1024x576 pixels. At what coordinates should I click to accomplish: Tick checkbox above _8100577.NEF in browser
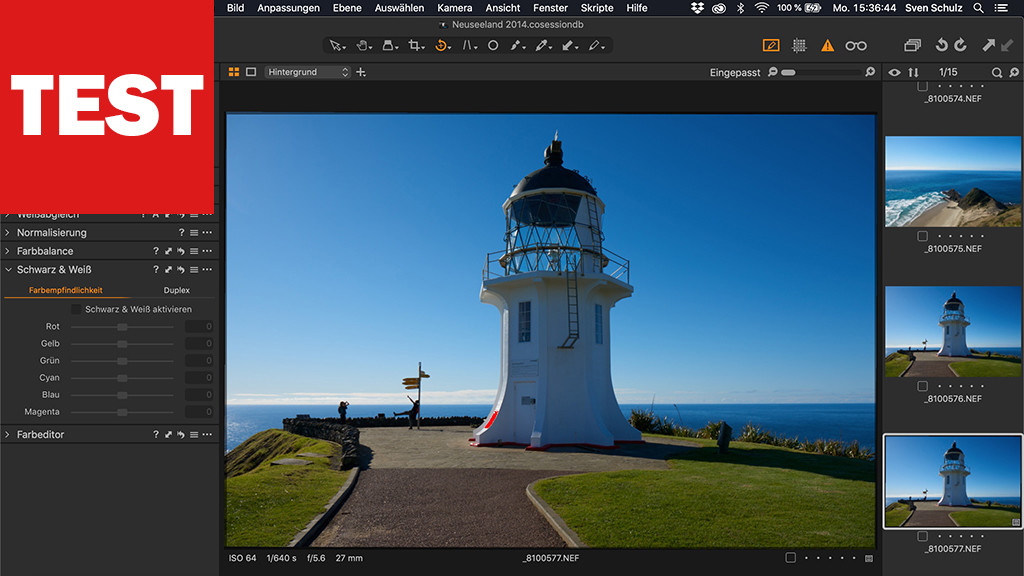pos(922,537)
